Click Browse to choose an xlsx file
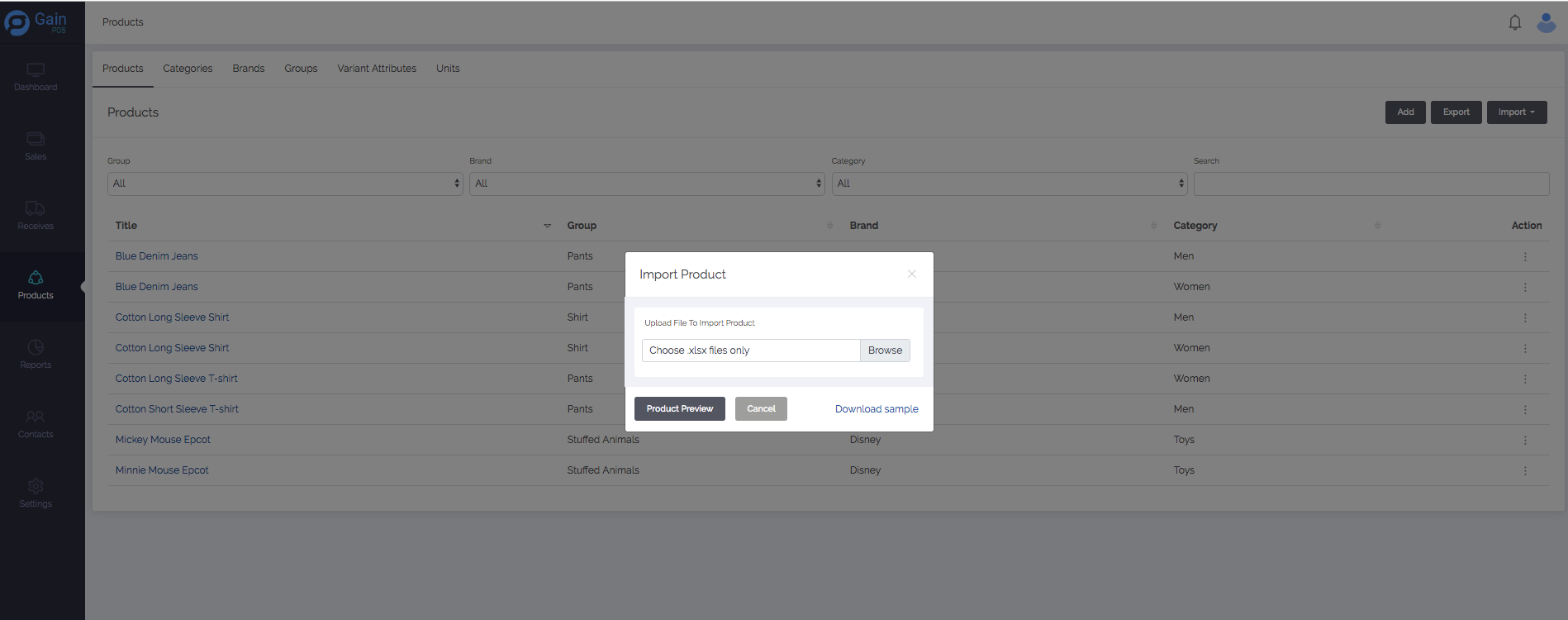This screenshot has height=620, width=1568. tap(885, 351)
